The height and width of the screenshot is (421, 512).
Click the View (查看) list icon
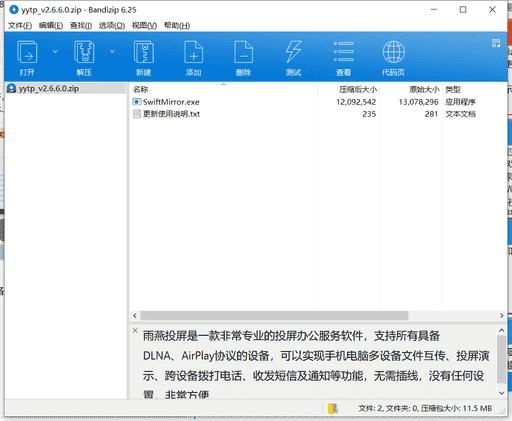click(x=344, y=52)
